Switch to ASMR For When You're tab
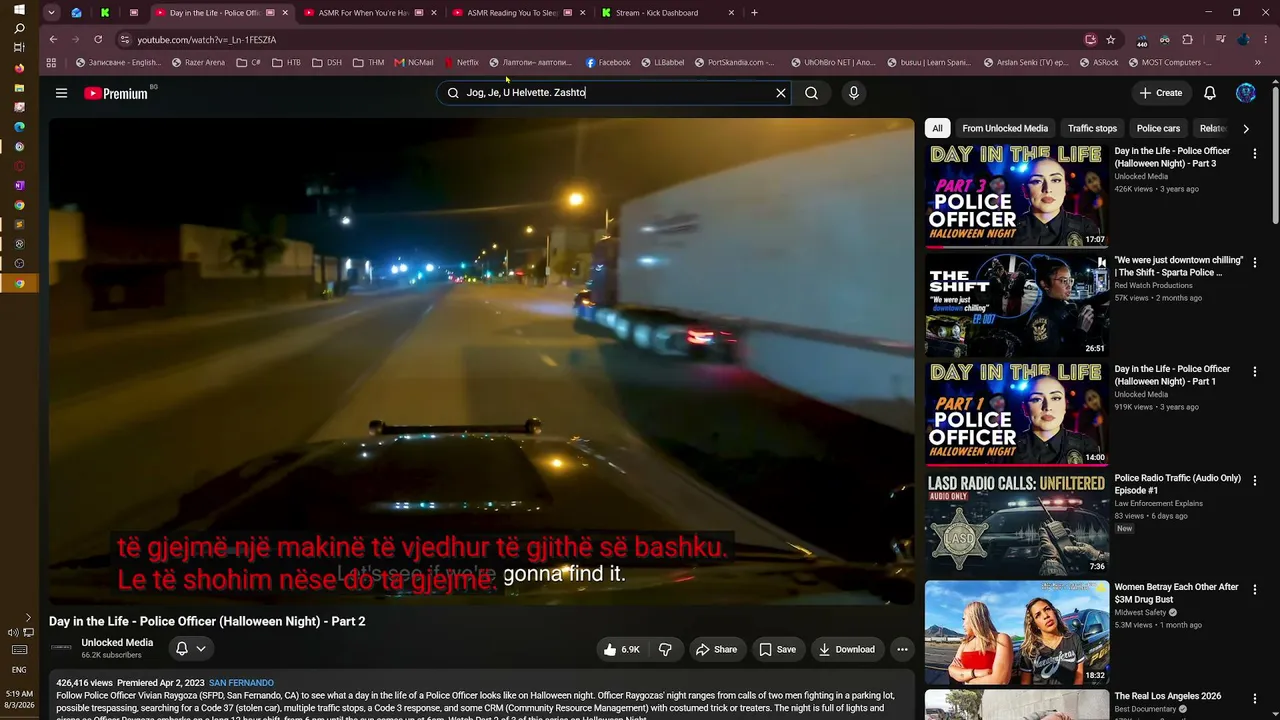 click(x=371, y=13)
